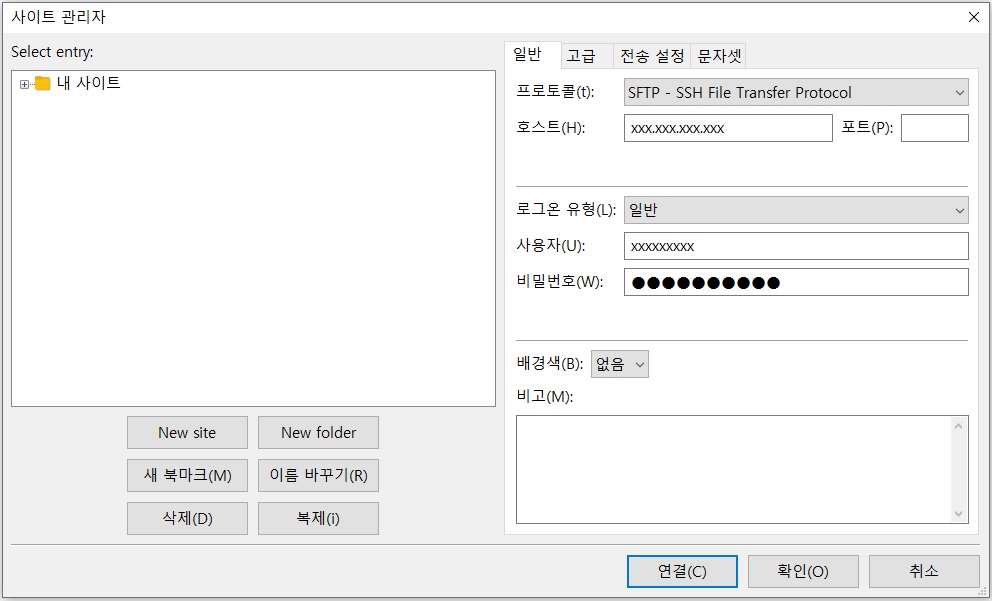The height and width of the screenshot is (601, 992).
Task: Click the 연결 button to connect
Action: pos(682,571)
